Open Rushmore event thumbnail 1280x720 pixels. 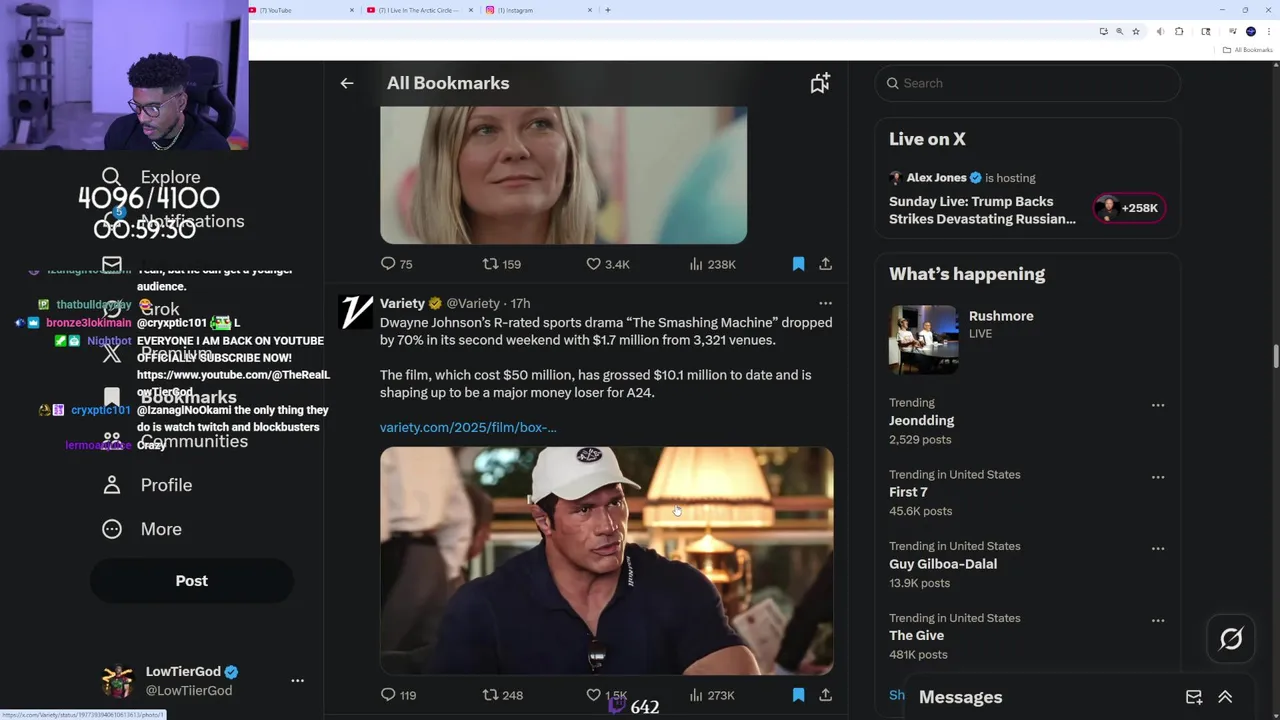coord(923,340)
